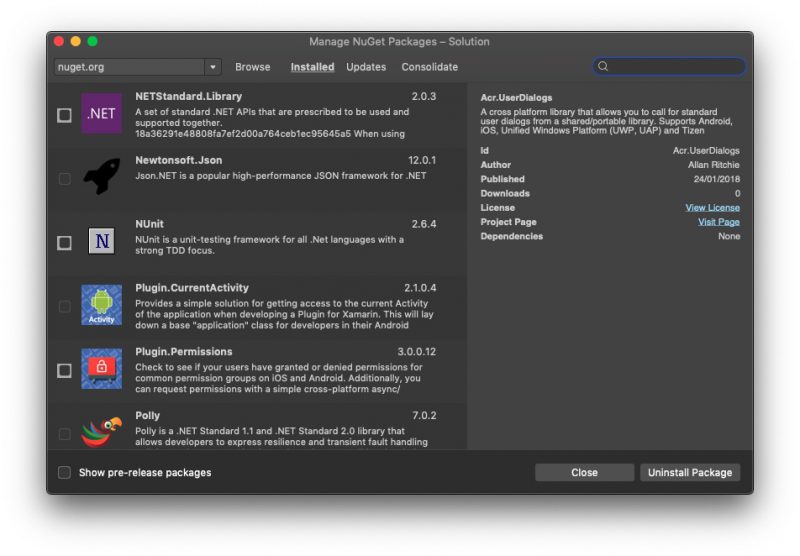Image resolution: width=800 pixels, height=556 pixels.
Task: Open the View License link
Action: pyautogui.click(x=713, y=208)
